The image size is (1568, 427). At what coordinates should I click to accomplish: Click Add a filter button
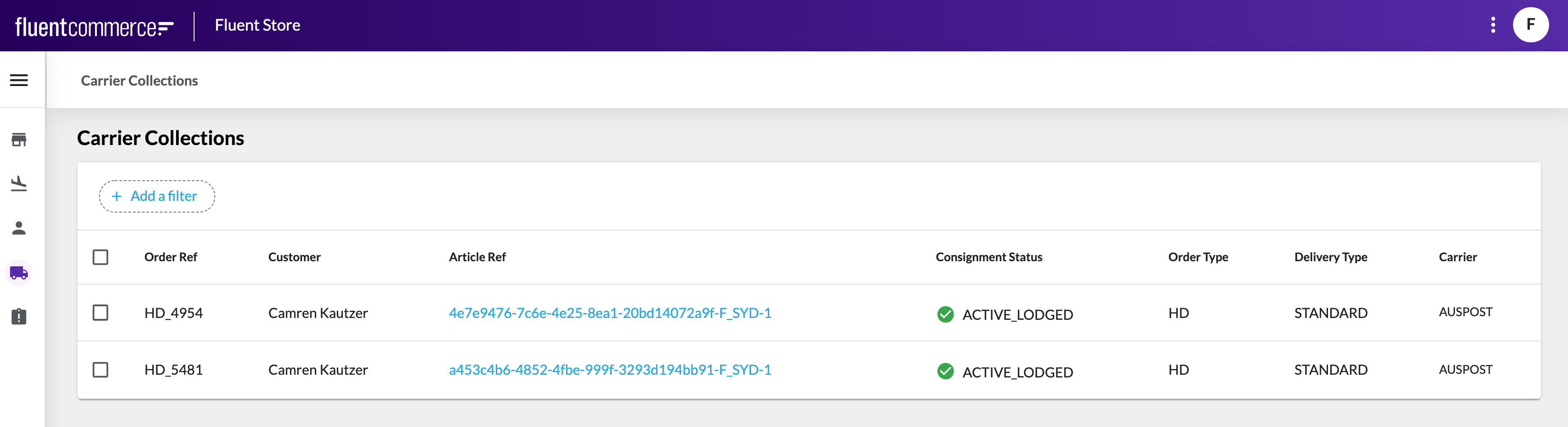click(156, 196)
